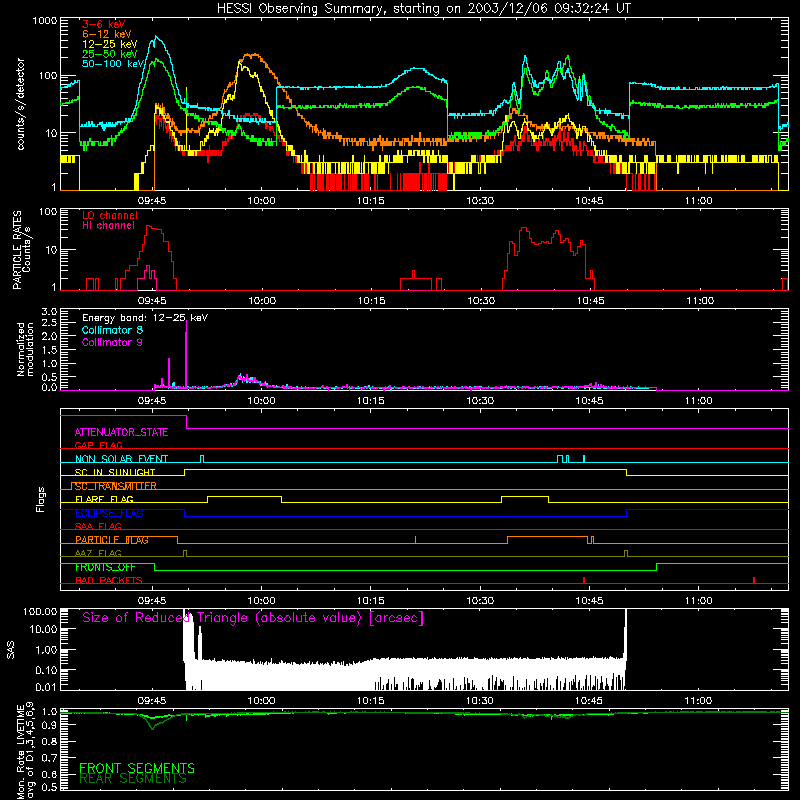800x800 pixels.
Task: Click the FLARE_FLAG label
Action: (104, 499)
